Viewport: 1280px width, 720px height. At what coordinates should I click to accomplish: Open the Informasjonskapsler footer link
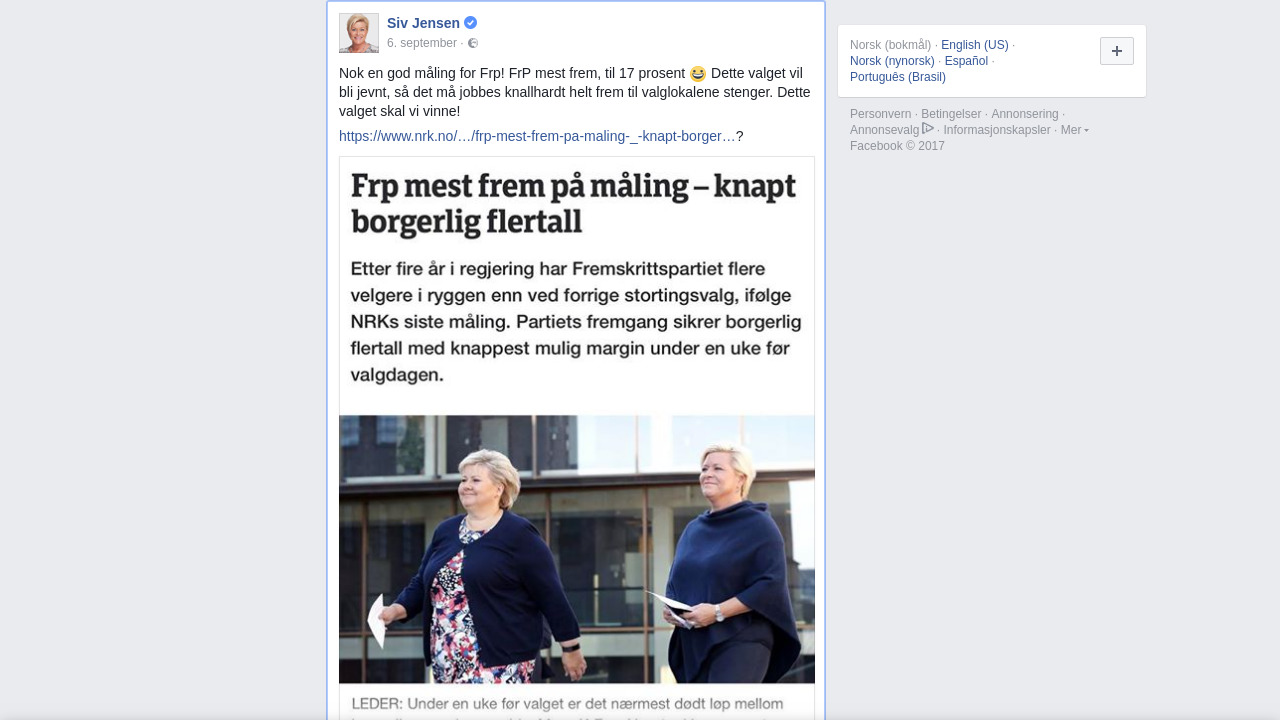pyautogui.click(x=997, y=130)
